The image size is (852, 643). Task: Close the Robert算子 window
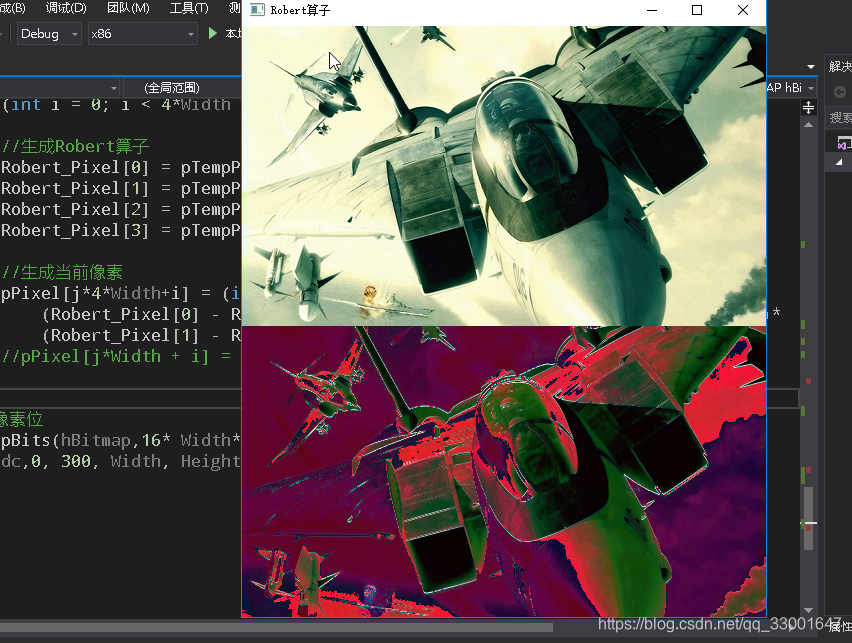tap(743, 10)
